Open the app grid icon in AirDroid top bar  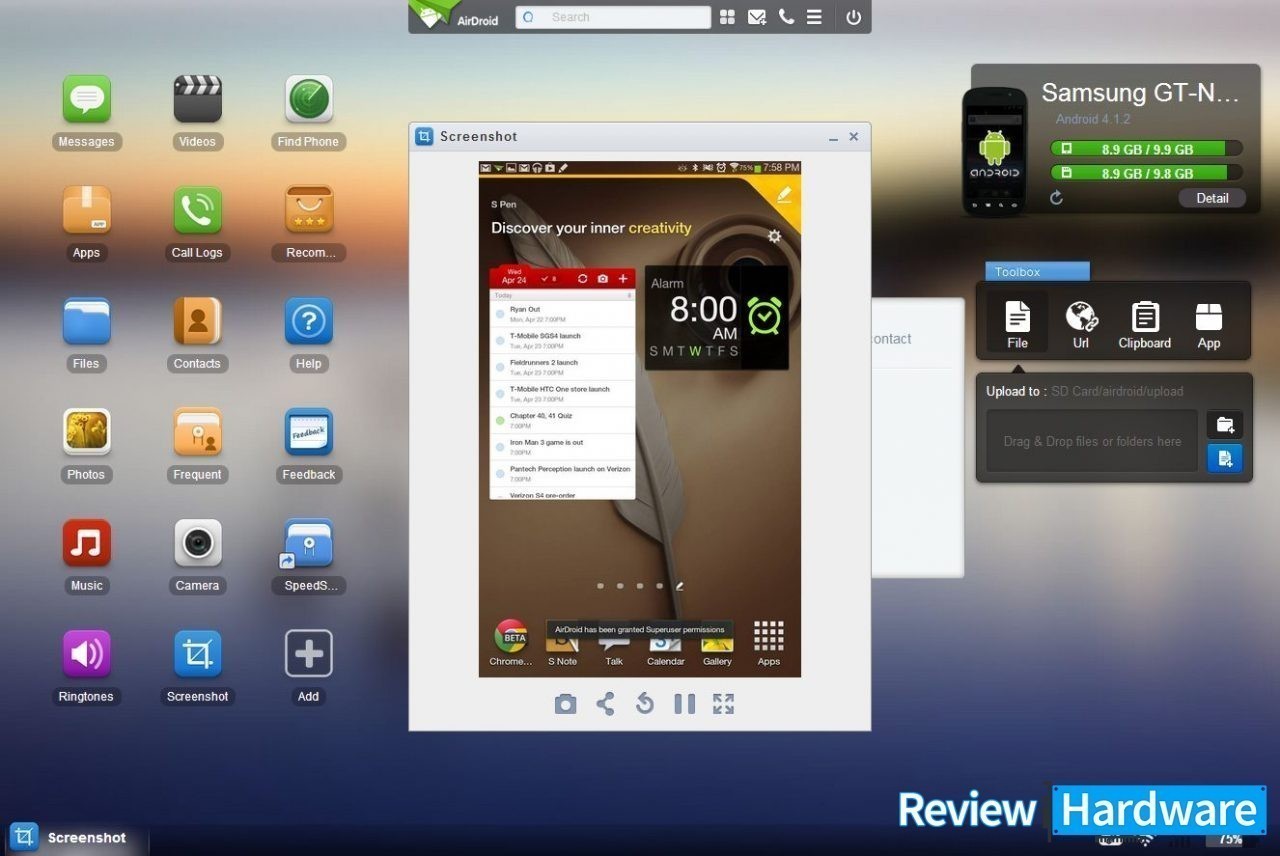point(727,17)
